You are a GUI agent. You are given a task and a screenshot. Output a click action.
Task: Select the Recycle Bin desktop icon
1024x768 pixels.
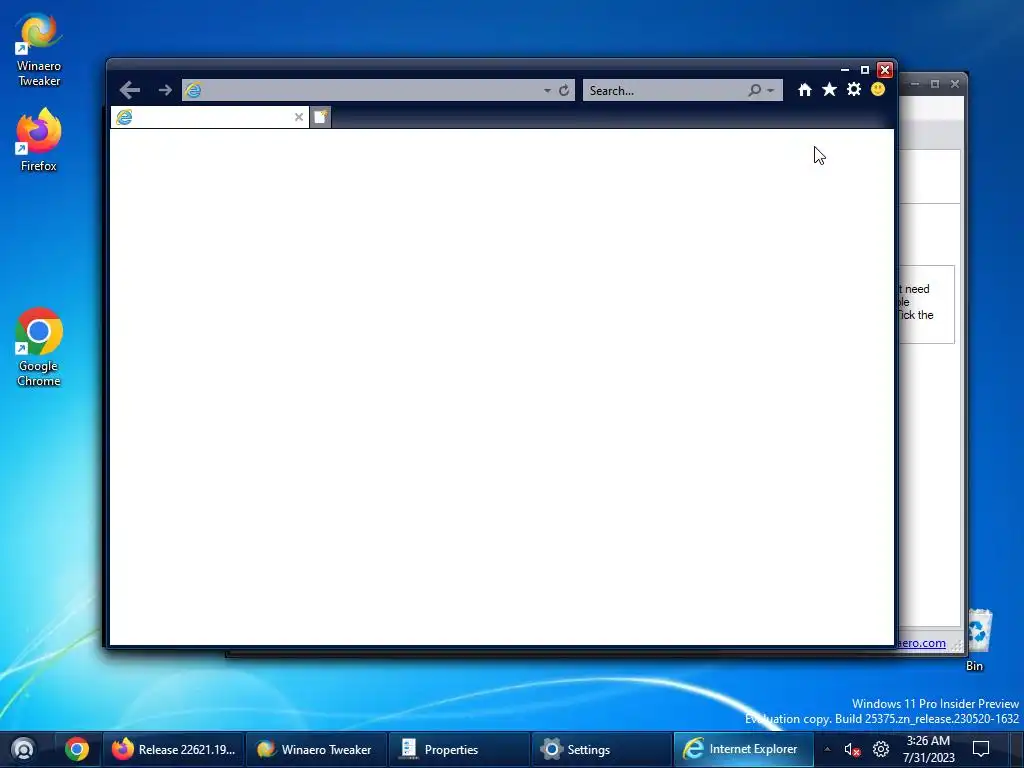click(x=978, y=640)
